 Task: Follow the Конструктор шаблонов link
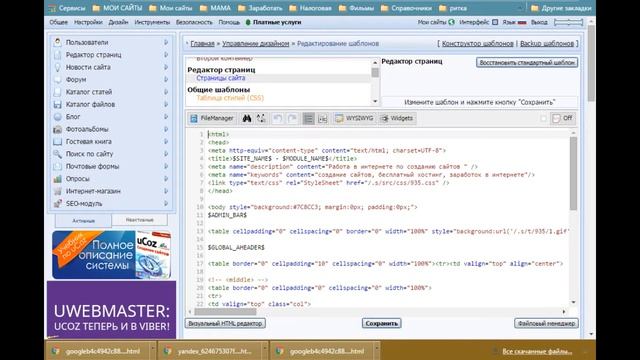pyautogui.click(x=478, y=43)
